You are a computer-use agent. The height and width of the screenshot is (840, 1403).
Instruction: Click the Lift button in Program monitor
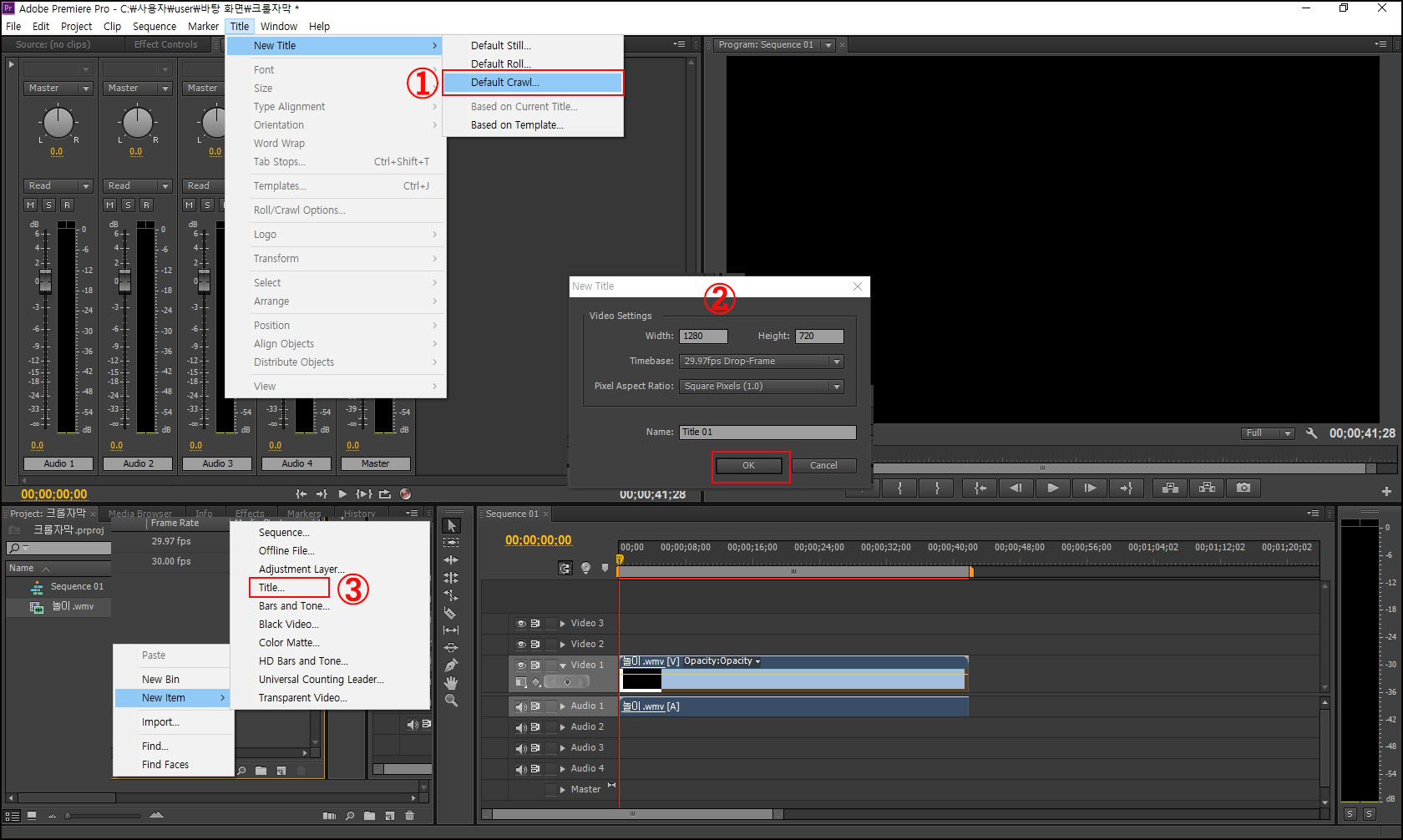(x=1170, y=488)
